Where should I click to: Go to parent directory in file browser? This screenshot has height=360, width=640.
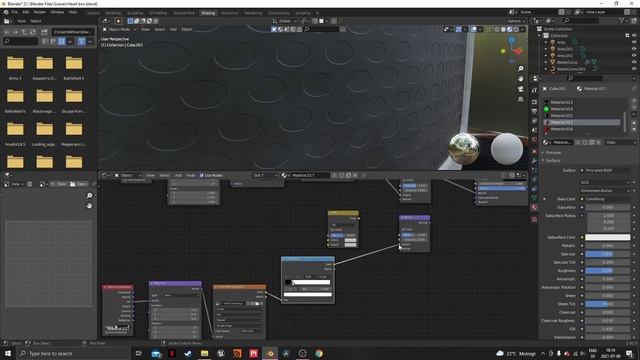coord(24,32)
